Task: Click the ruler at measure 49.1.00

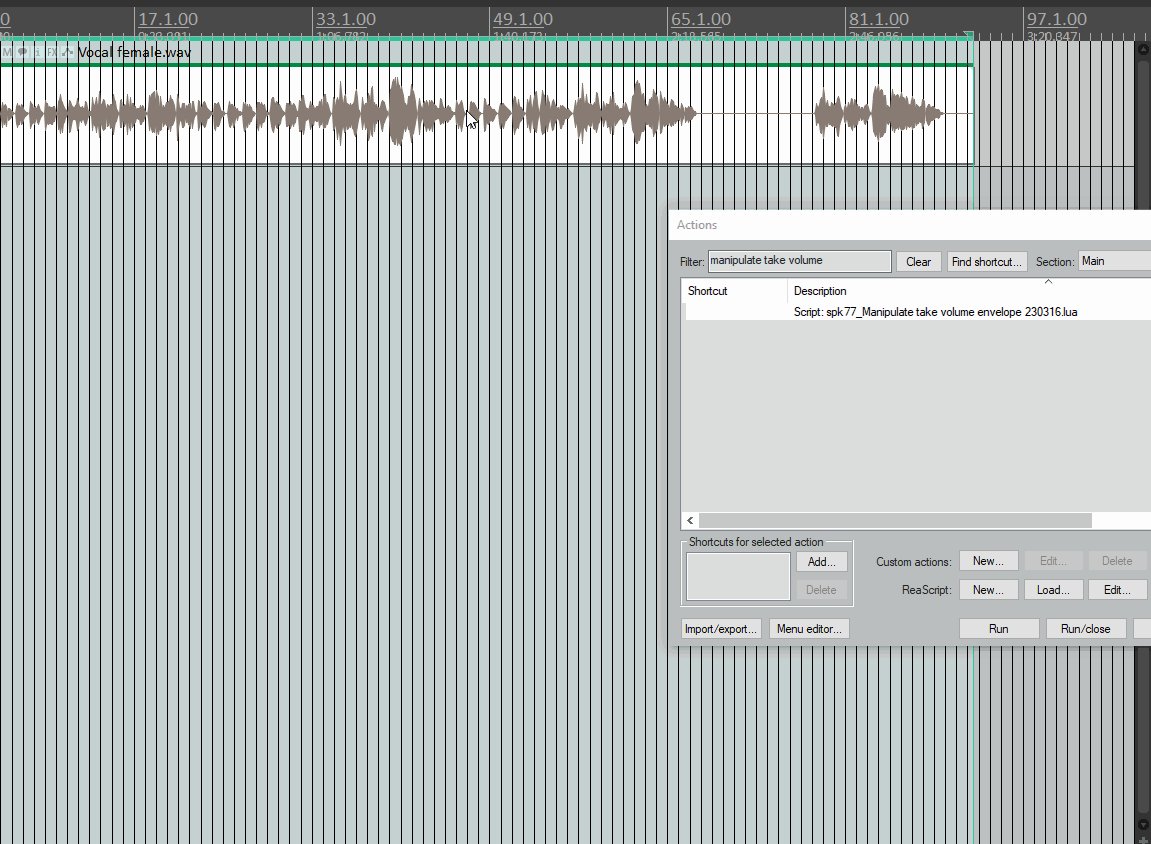Action: tap(523, 19)
